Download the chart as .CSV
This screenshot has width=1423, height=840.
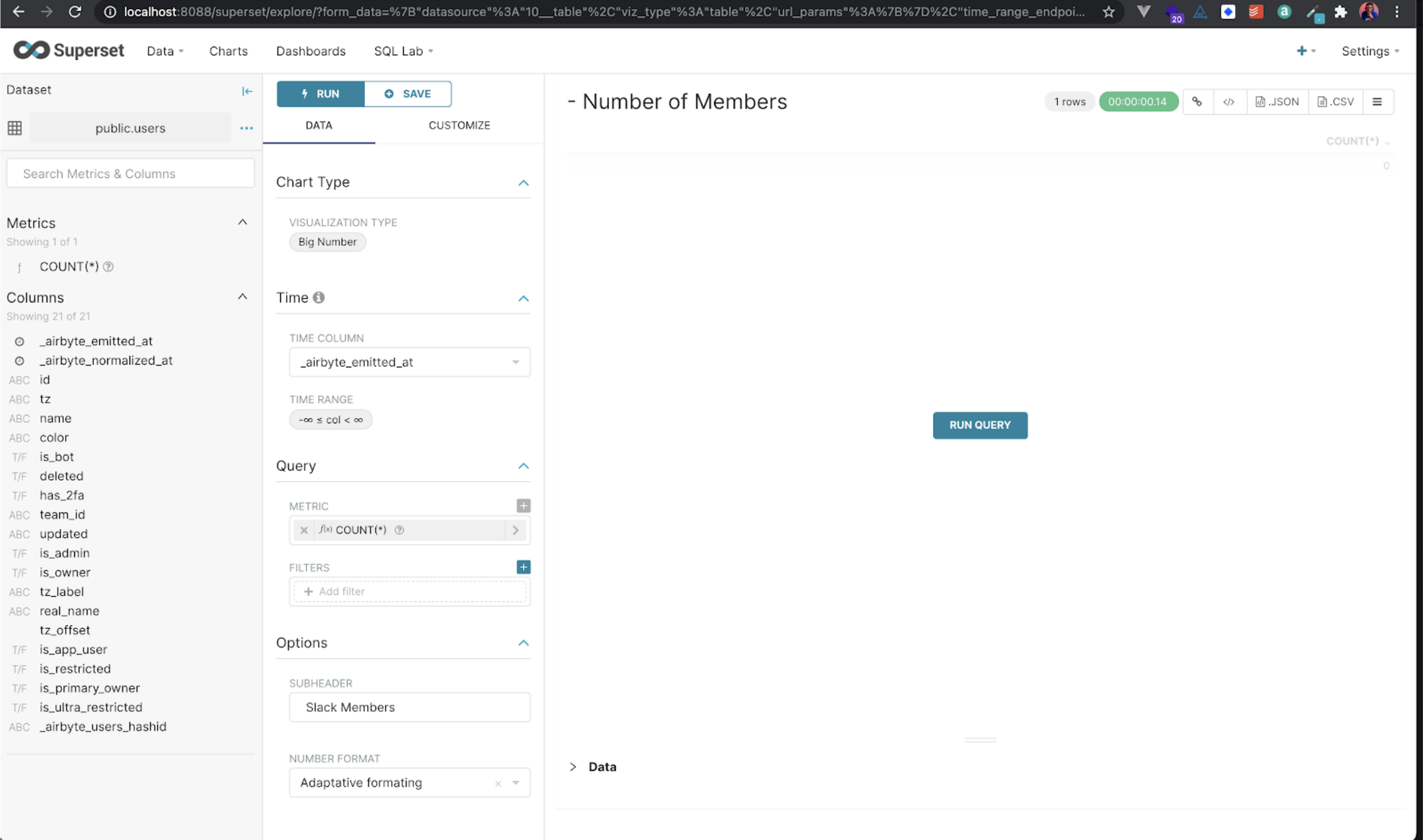[1336, 102]
